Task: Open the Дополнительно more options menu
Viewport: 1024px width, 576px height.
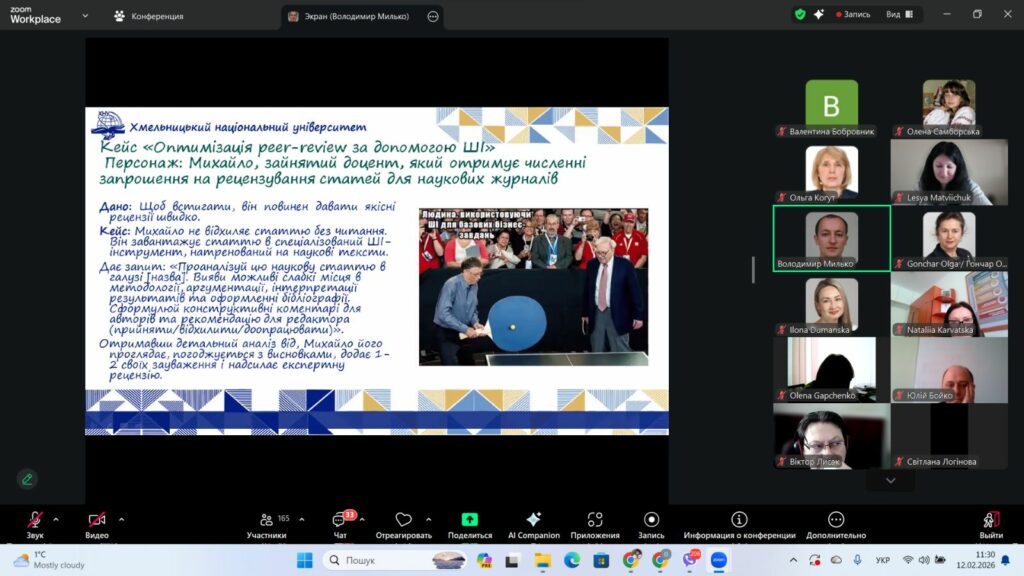Action: pyautogui.click(x=836, y=521)
